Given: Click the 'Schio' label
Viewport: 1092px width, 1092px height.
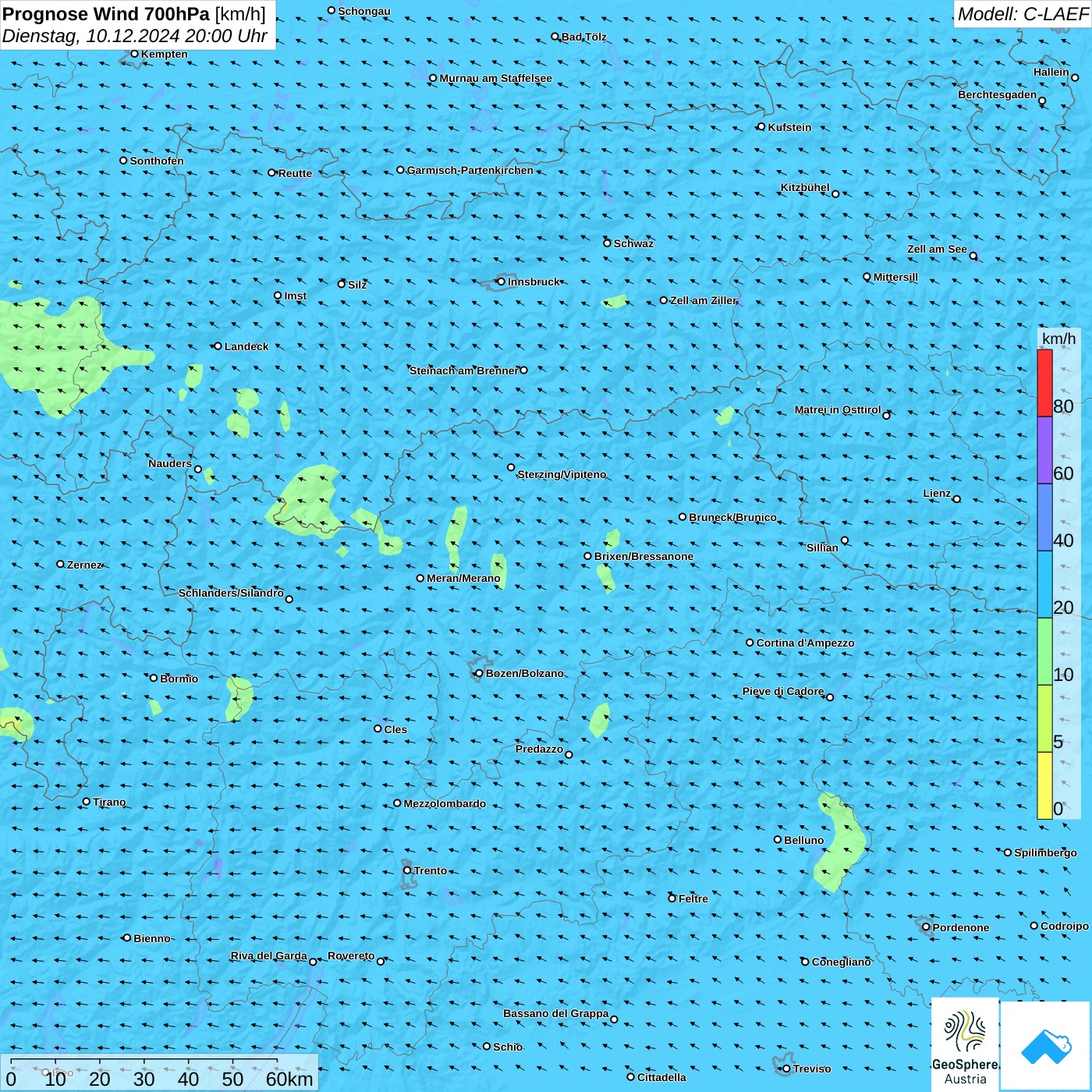Looking at the screenshot, I should [508, 1047].
